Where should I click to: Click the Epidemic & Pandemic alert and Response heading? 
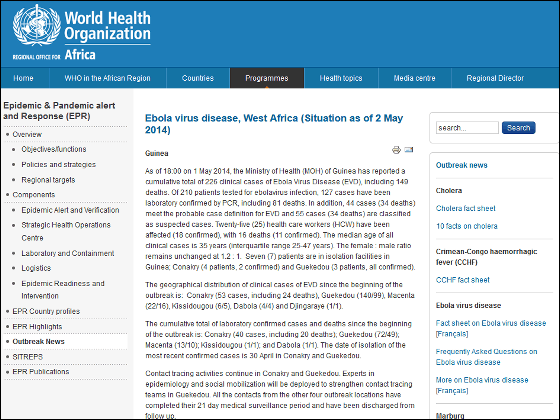click(x=59, y=111)
